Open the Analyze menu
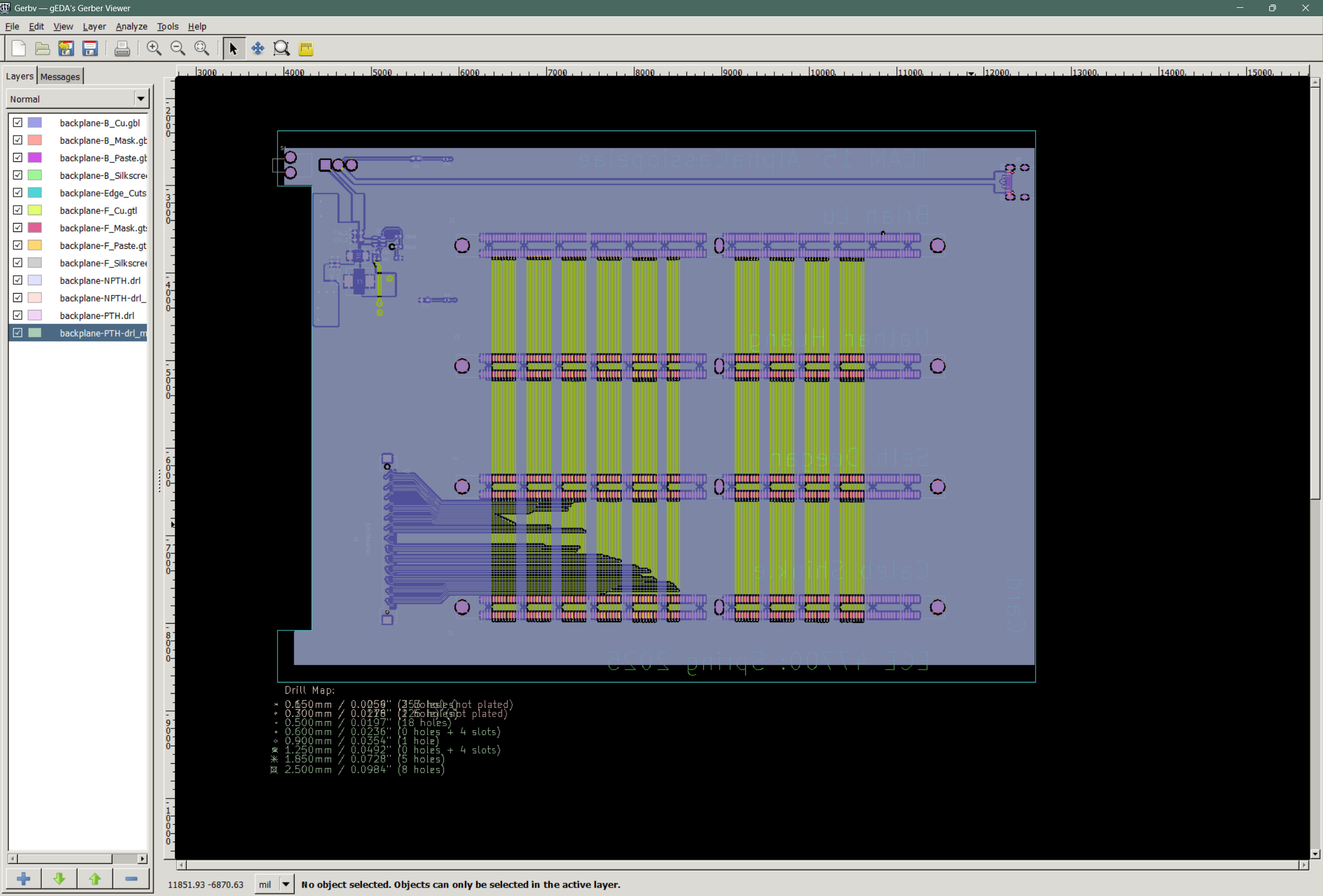Screen dimensions: 1323x896 pyautogui.click(x=131, y=26)
